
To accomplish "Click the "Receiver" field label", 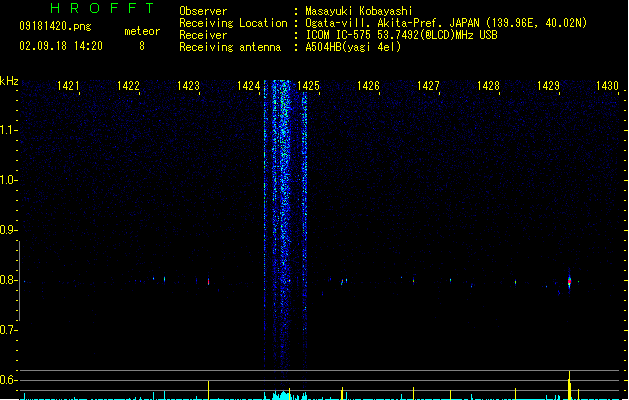I will 203,35.
